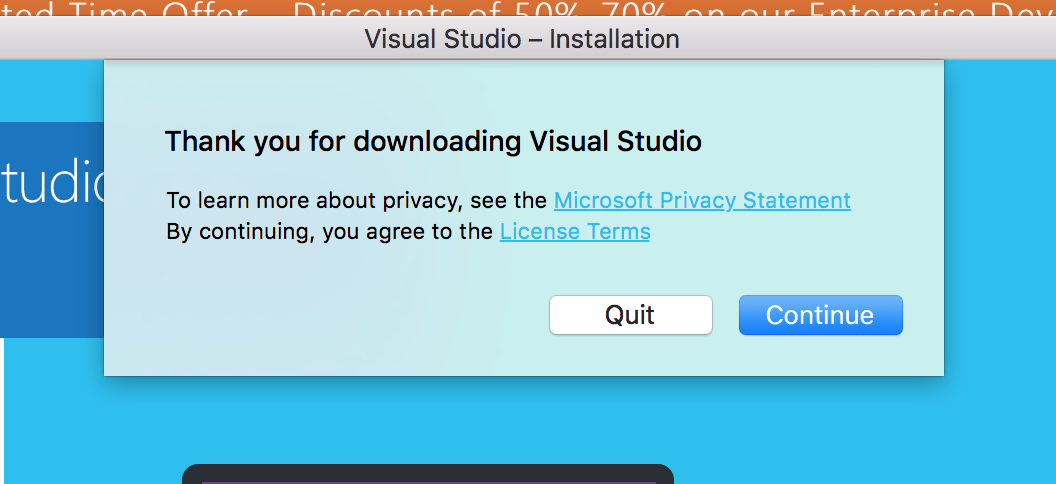Click the Quit button

[x=630, y=315]
